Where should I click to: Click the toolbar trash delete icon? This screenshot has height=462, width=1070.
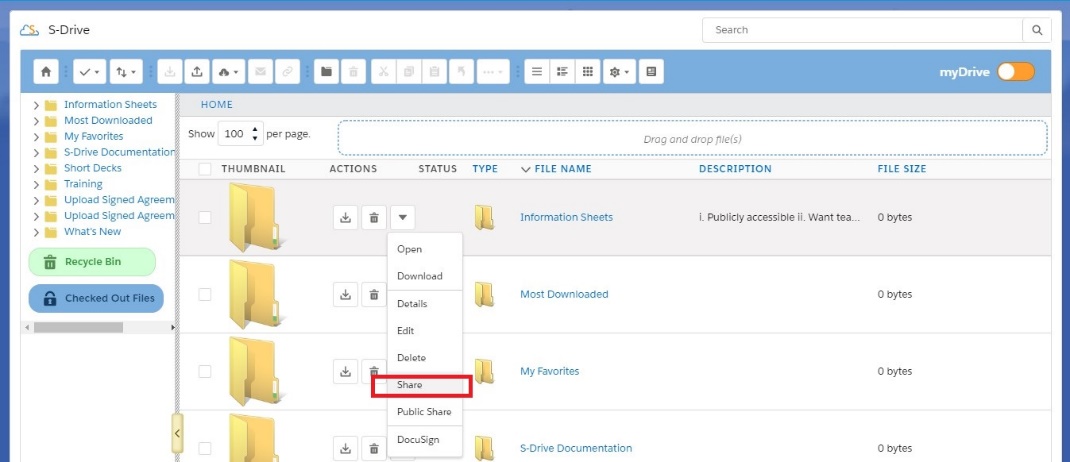(x=353, y=72)
